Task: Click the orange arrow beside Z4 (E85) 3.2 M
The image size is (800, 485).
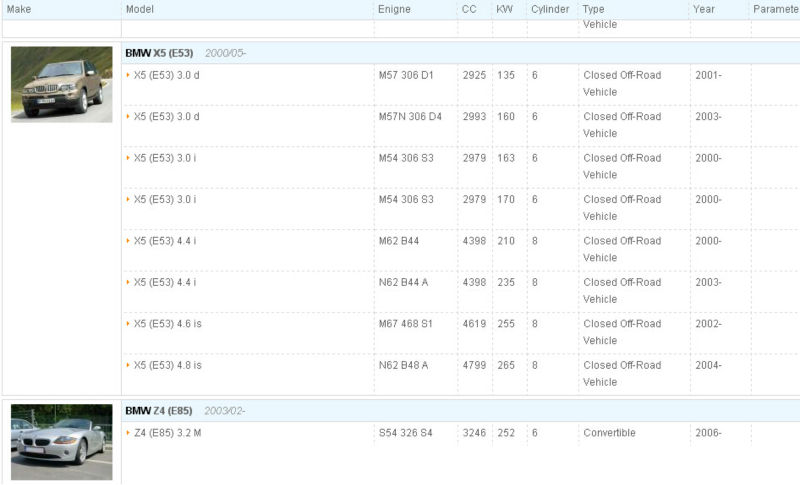Action: click(x=128, y=432)
